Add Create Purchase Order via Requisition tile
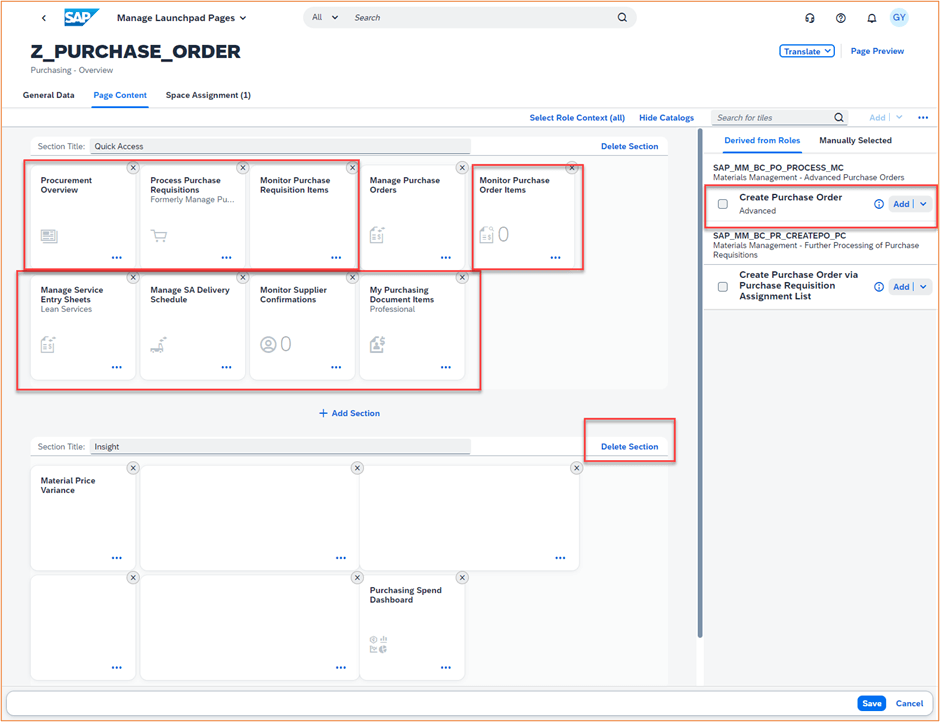Viewport: 940px width, 722px height. pyautogui.click(x=901, y=287)
